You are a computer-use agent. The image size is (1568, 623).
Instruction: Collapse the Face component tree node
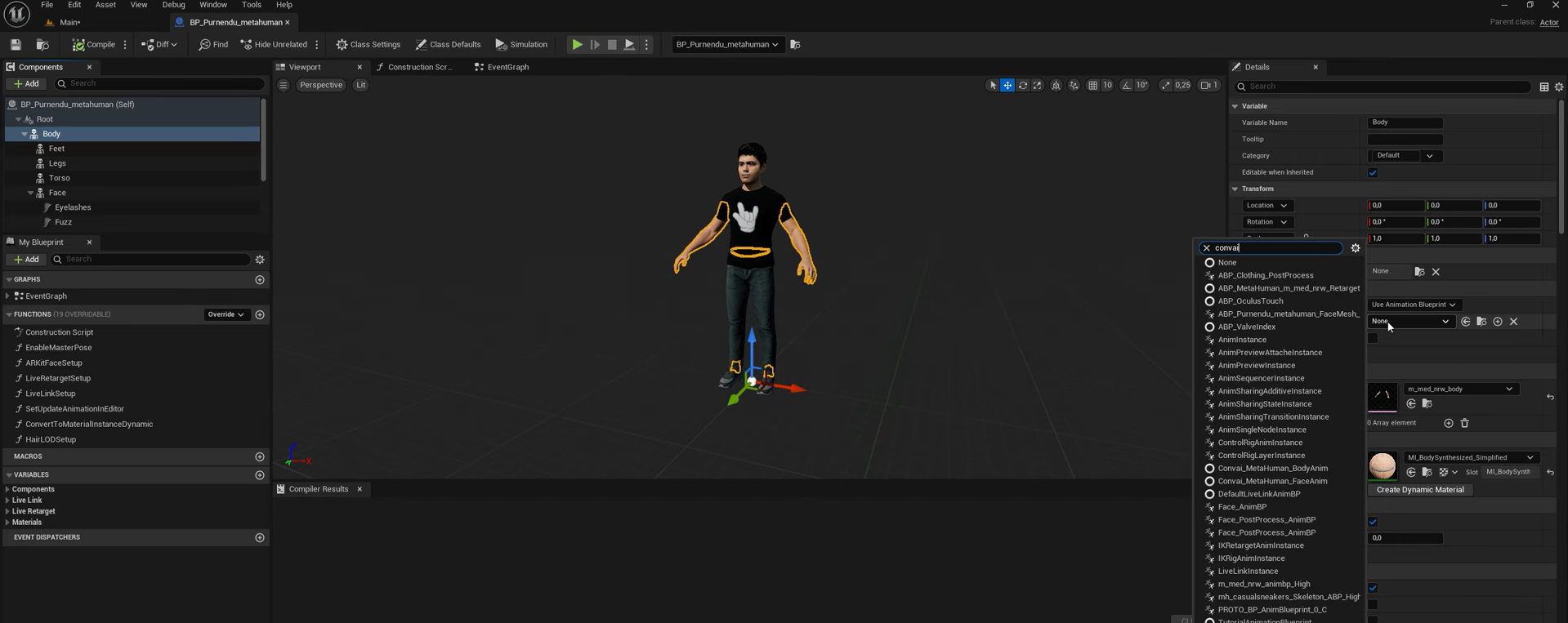(31, 194)
